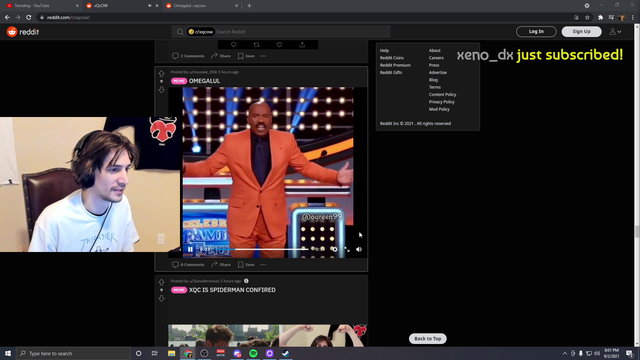Downvote the XQC IS SPIDERMAN CONFIRED post
The height and width of the screenshot is (360, 640).
point(161,298)
